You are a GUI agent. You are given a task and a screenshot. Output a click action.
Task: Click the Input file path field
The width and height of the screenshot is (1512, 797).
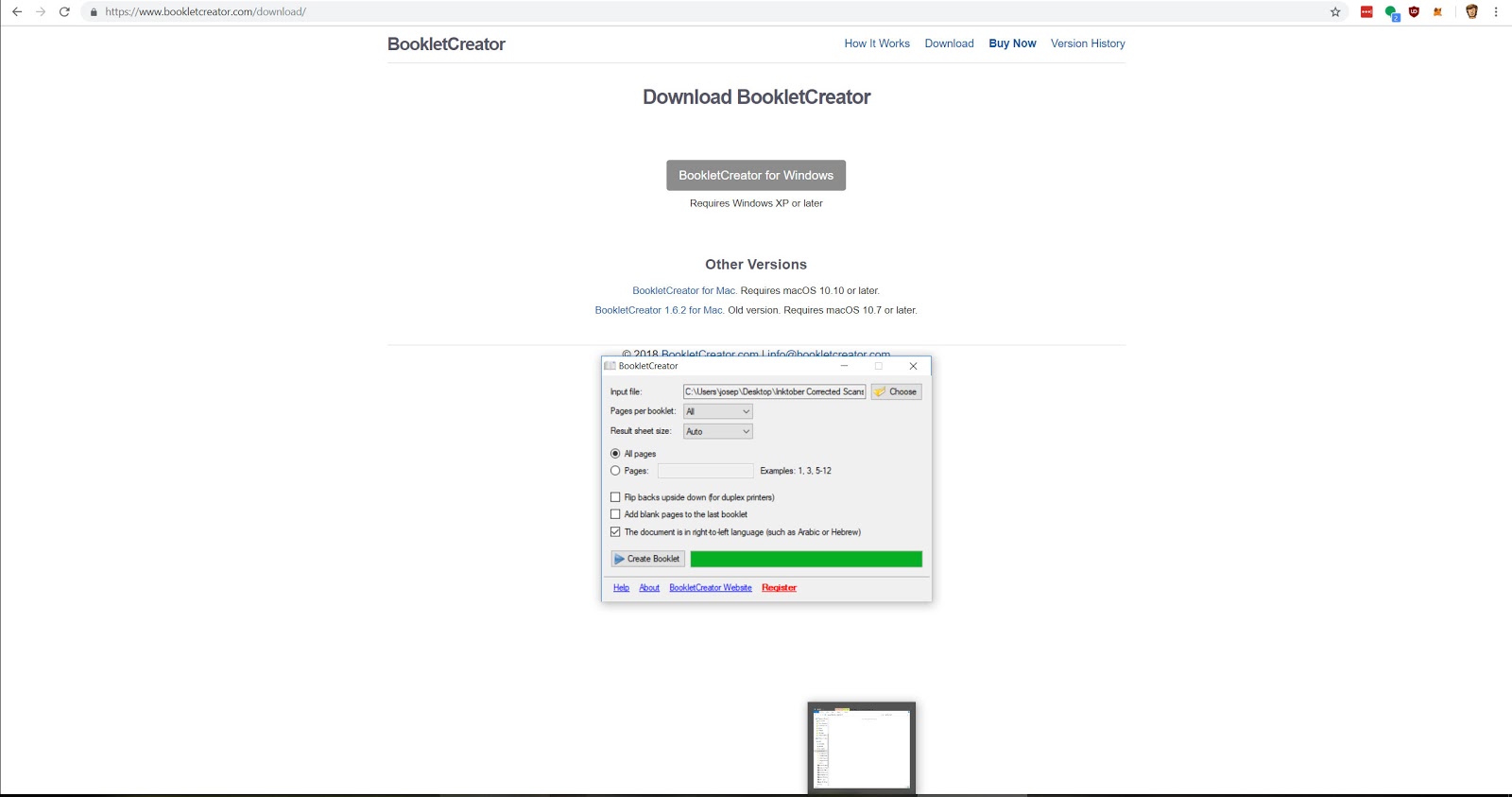coord(774,391)
